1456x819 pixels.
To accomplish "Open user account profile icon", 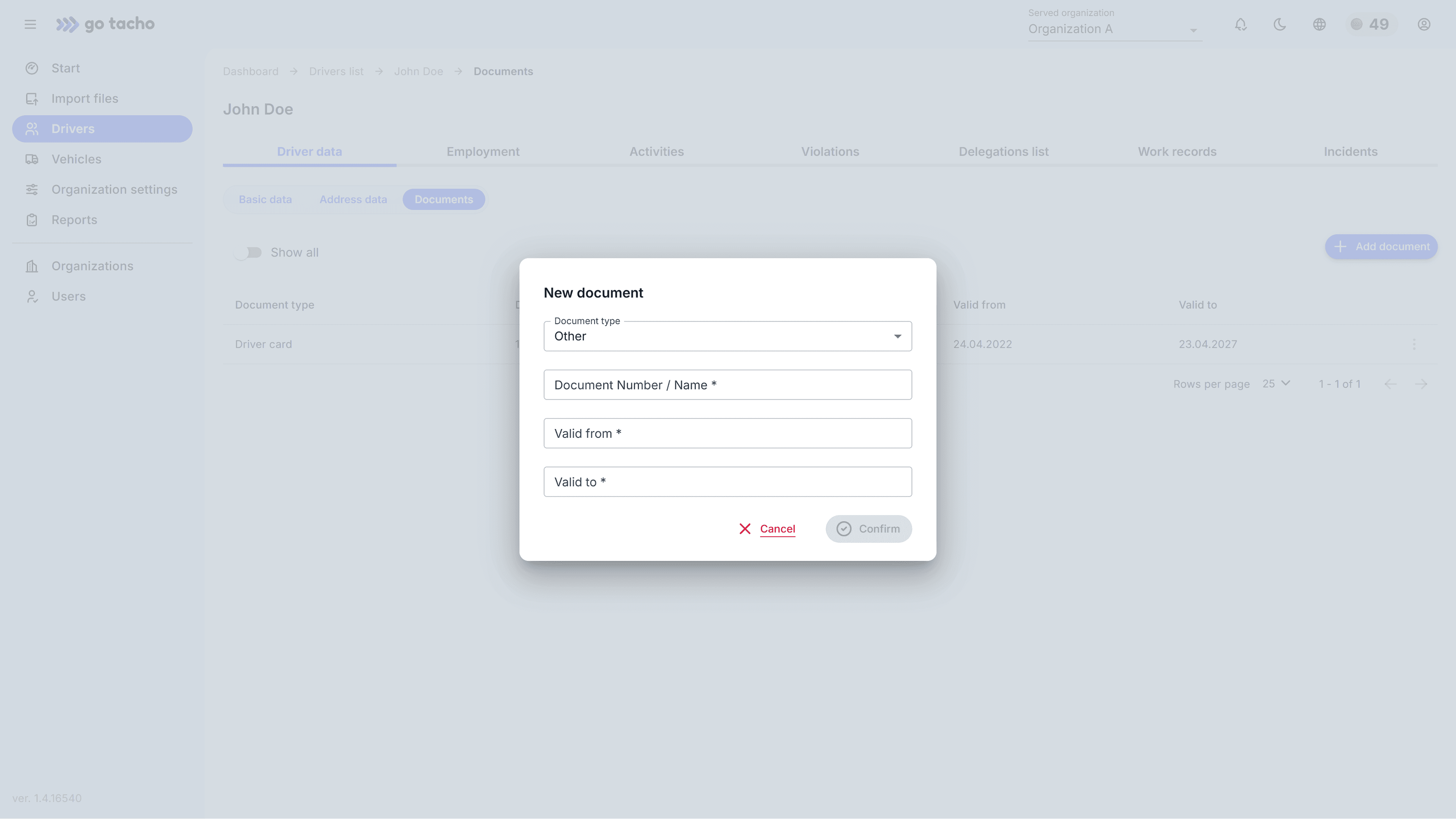I will coord(1424,24).
